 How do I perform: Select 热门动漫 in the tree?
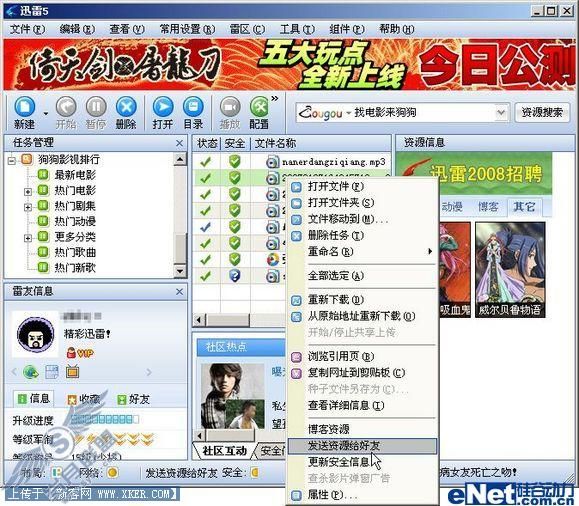pos(75,221)
